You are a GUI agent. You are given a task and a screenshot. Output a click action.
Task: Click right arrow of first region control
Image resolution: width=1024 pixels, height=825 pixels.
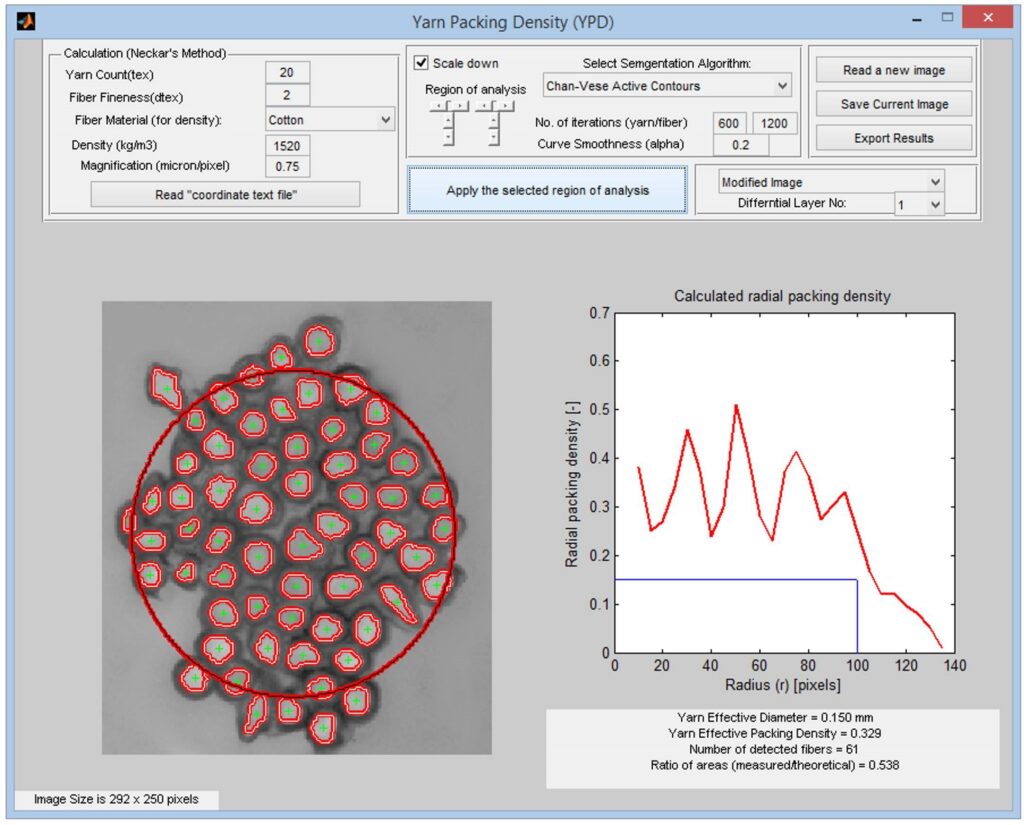click(x=460, y=106)
